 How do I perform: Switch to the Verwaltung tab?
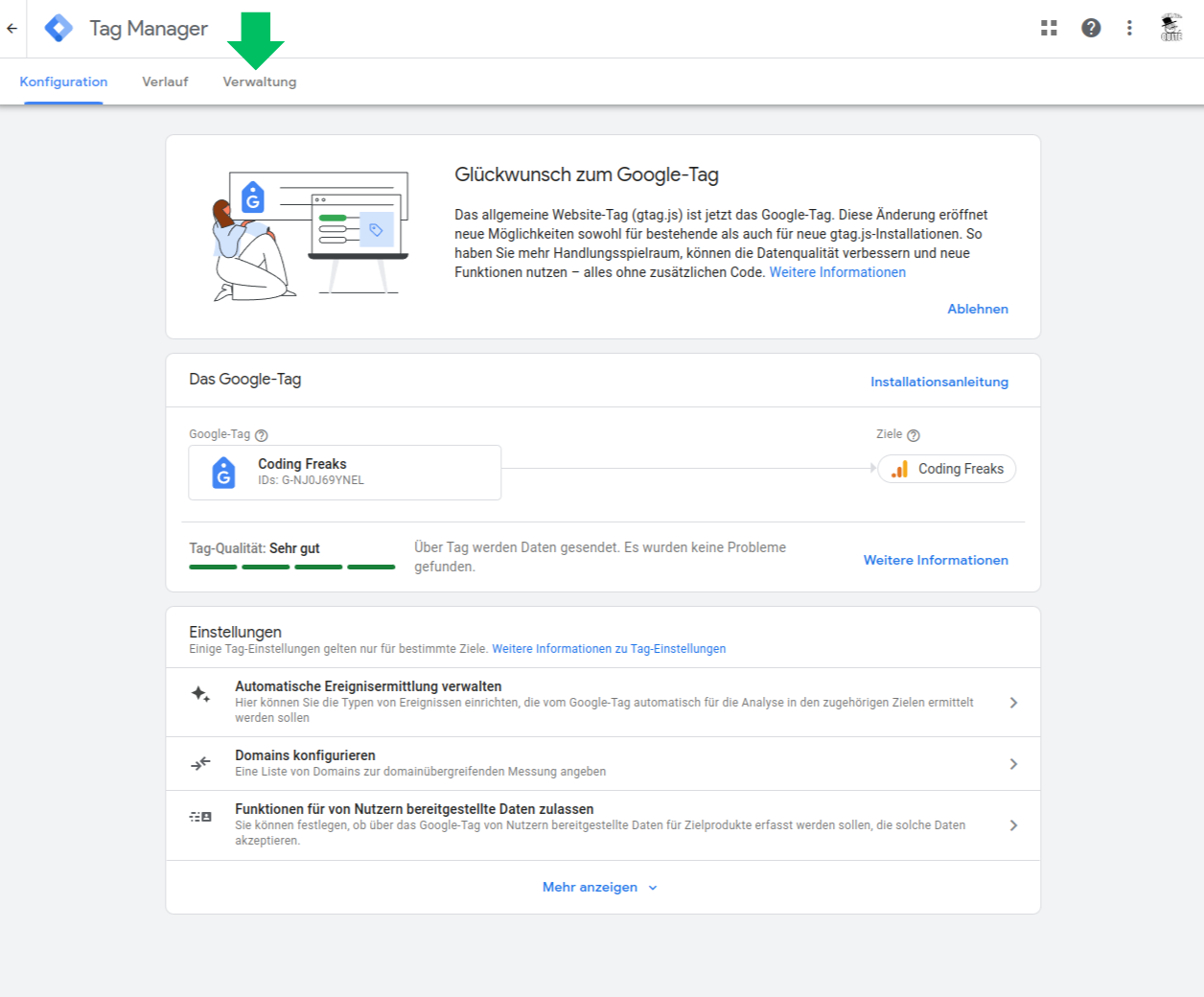tap(260, 81)
